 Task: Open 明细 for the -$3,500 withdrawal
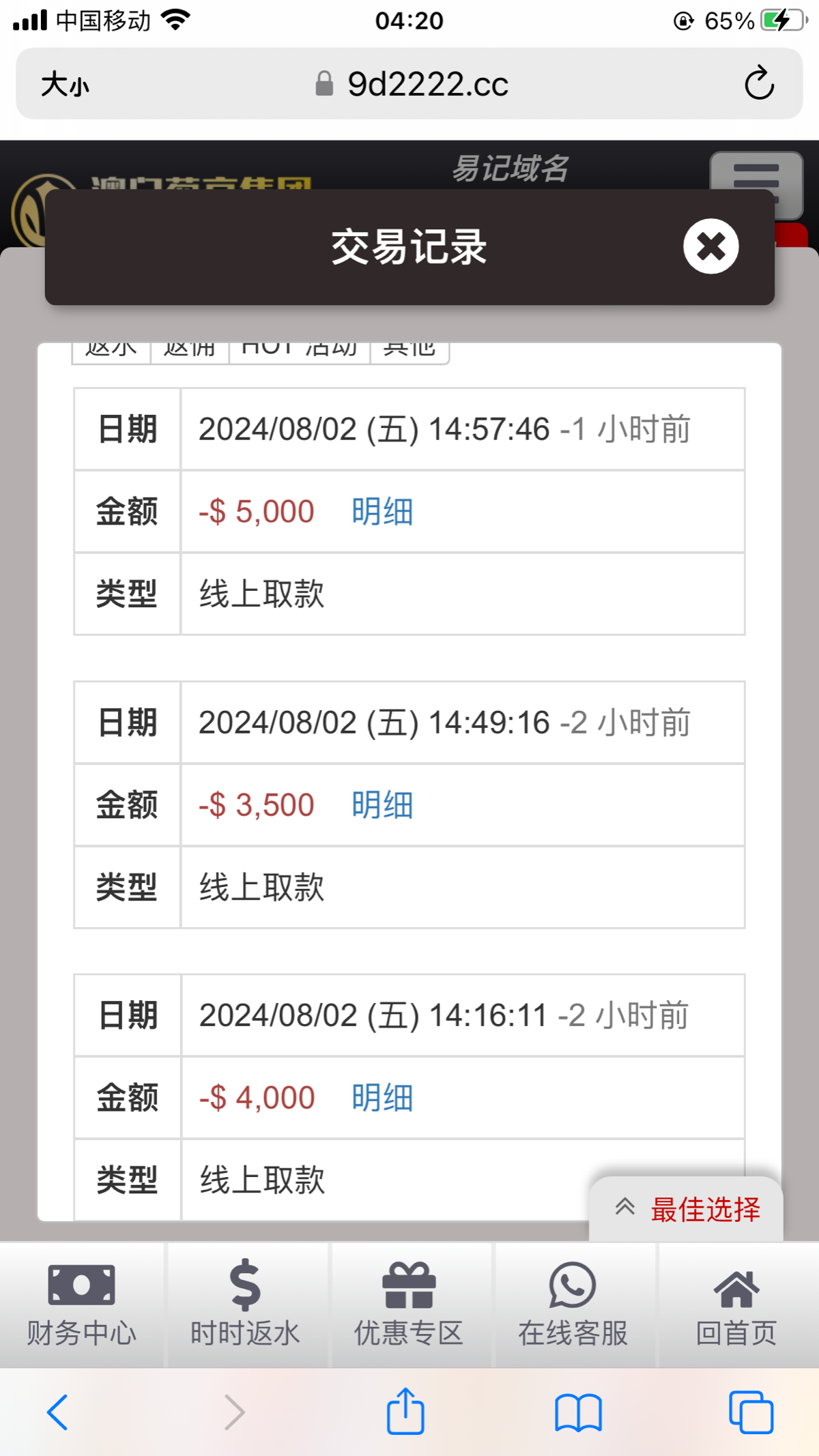382,805
